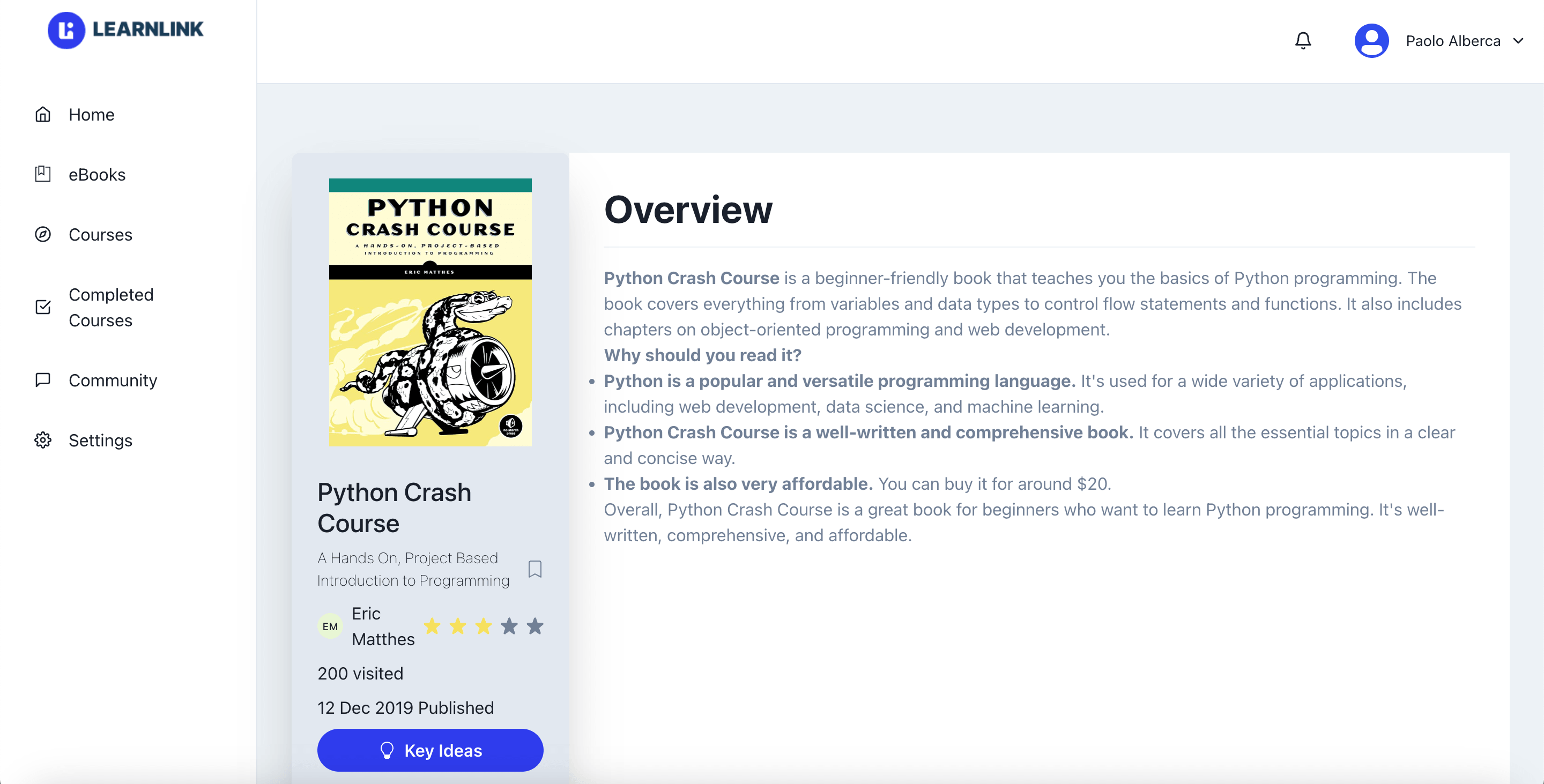Click the Settings gear icon
Screen dimensions: 1544x784
[x=42, y=440]
